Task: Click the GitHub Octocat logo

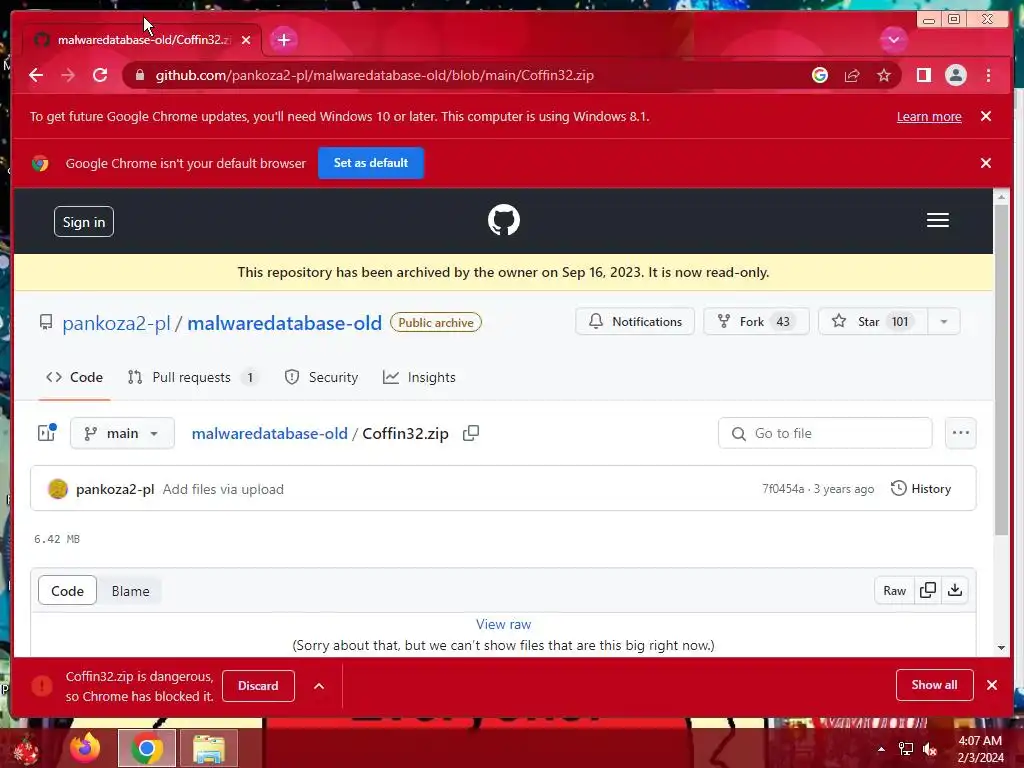Action: (504, 220)
